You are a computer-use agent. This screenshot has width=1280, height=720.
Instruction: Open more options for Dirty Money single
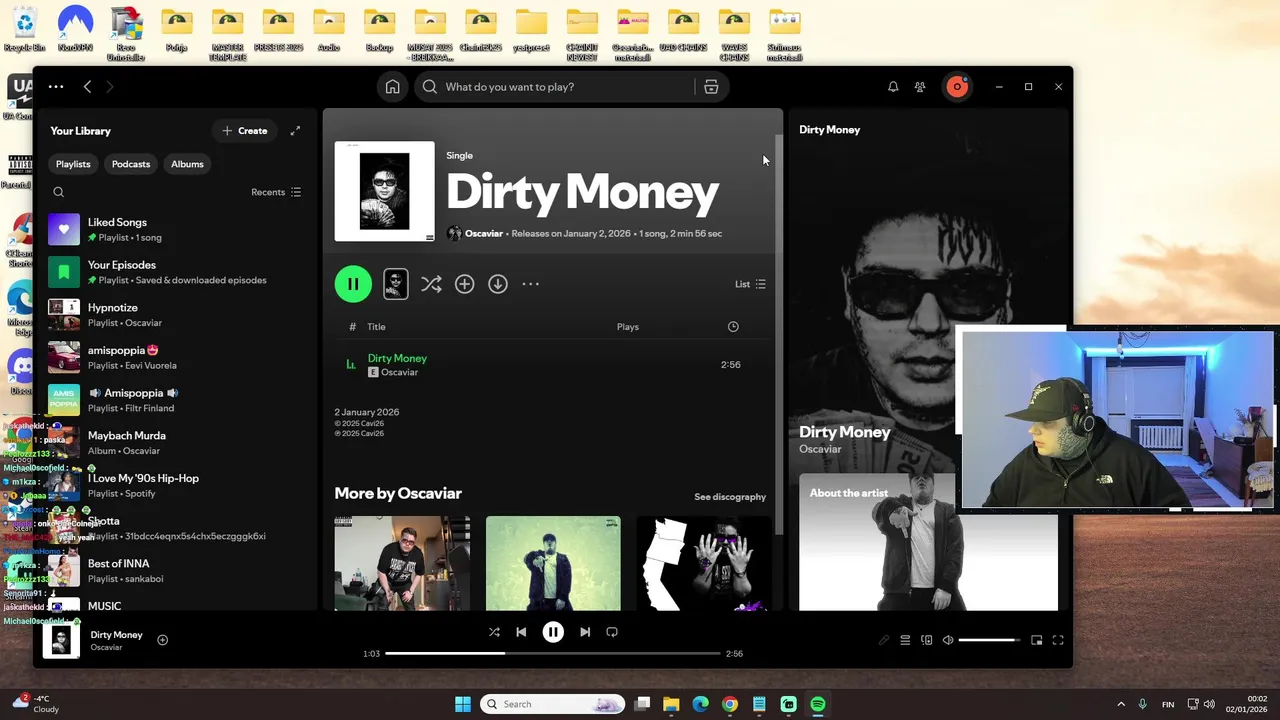click(x=531, y=284)
